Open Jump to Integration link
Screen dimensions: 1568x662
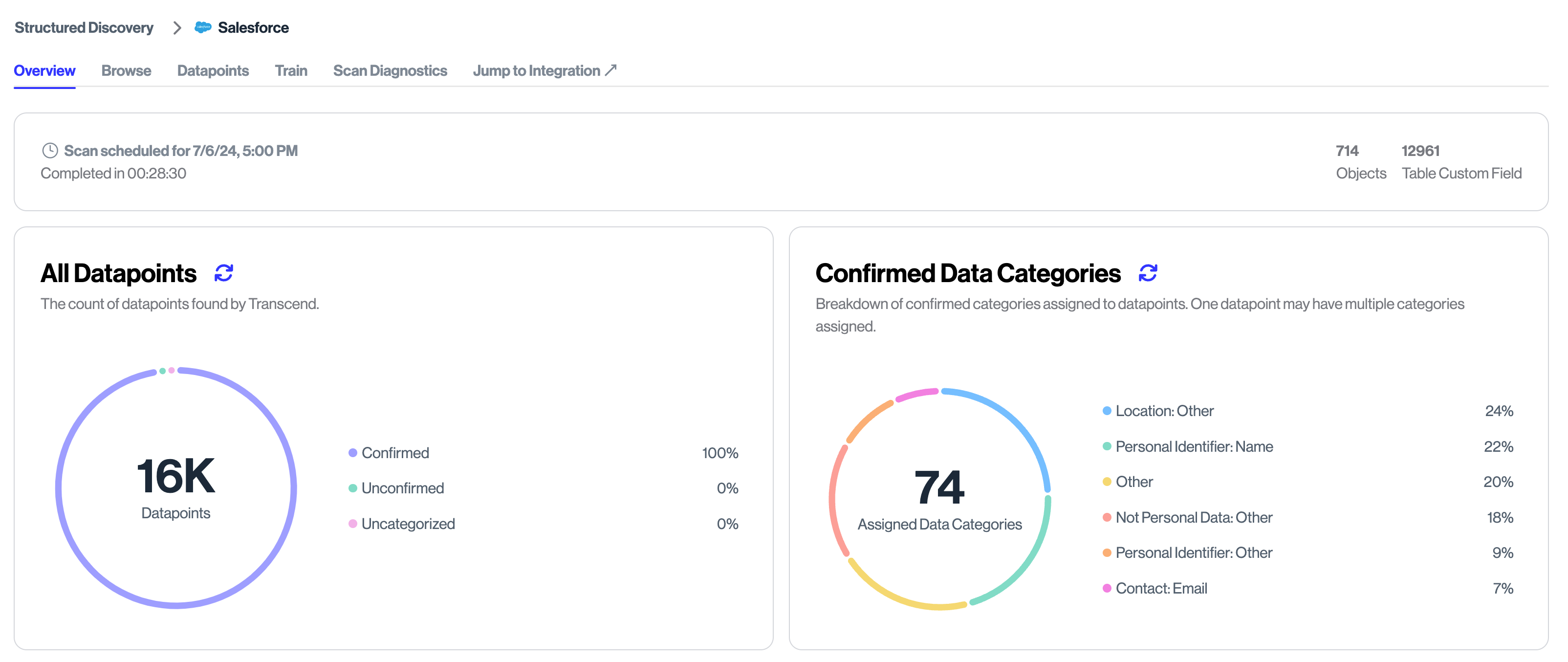[x=545, y=70]
